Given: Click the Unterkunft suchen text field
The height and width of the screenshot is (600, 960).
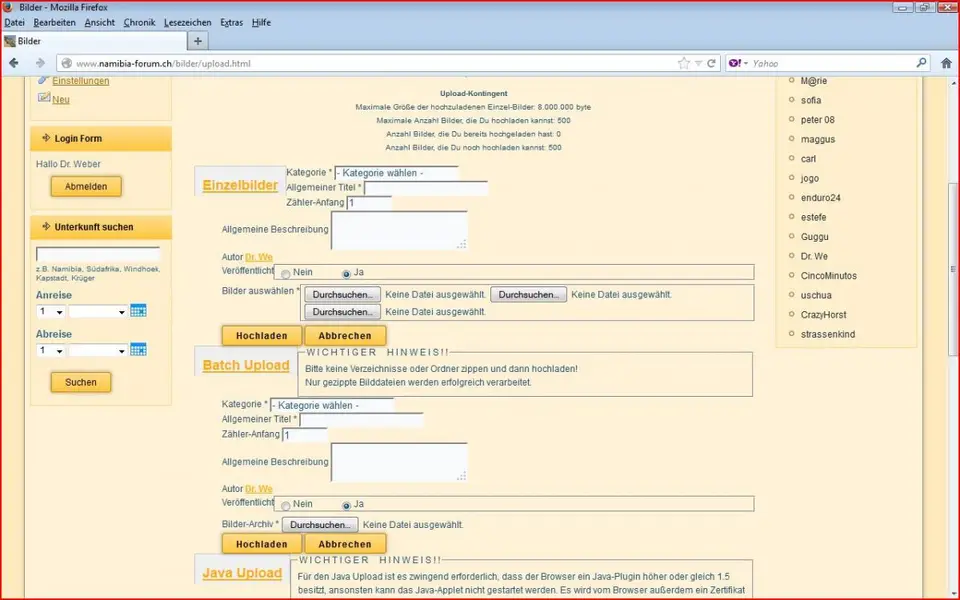Looking at the screenshot, I should 98,254.
